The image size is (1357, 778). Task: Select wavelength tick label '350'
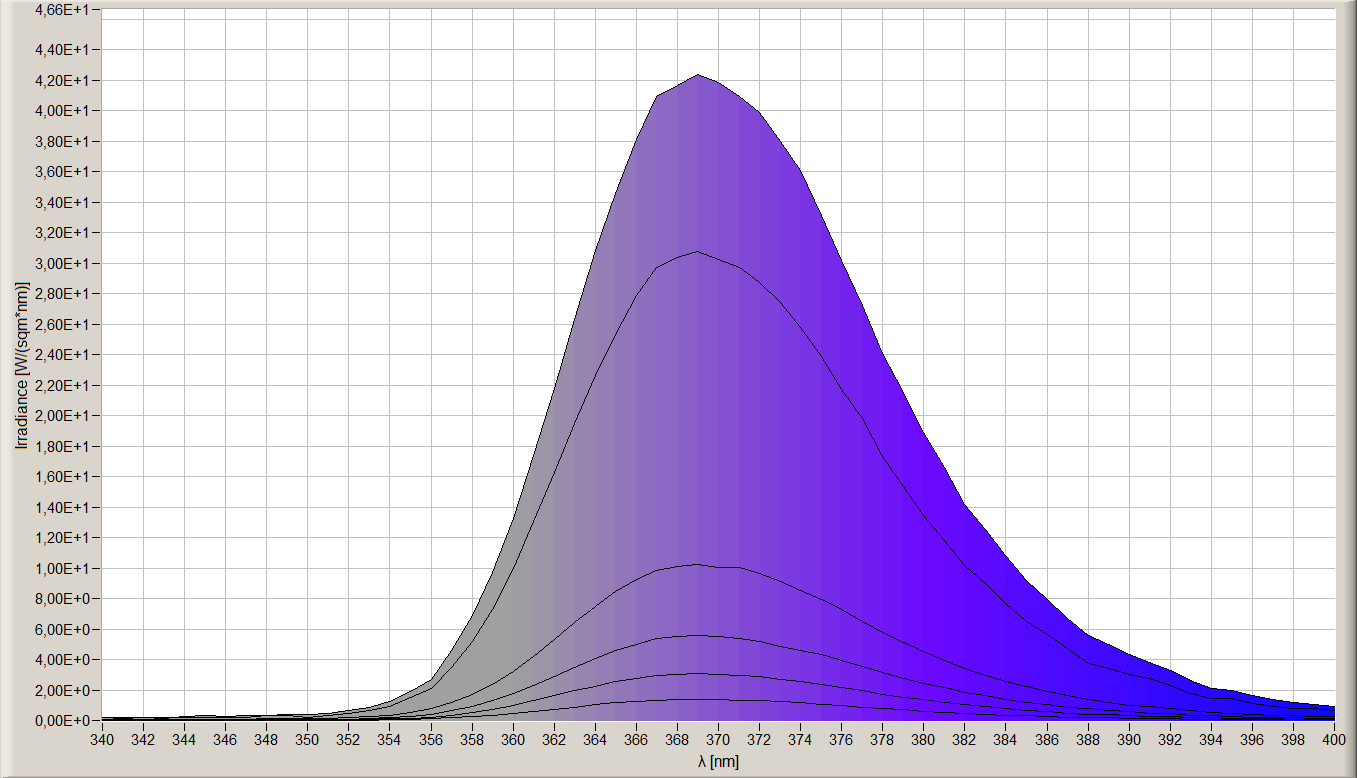click(x=307, y=740)
